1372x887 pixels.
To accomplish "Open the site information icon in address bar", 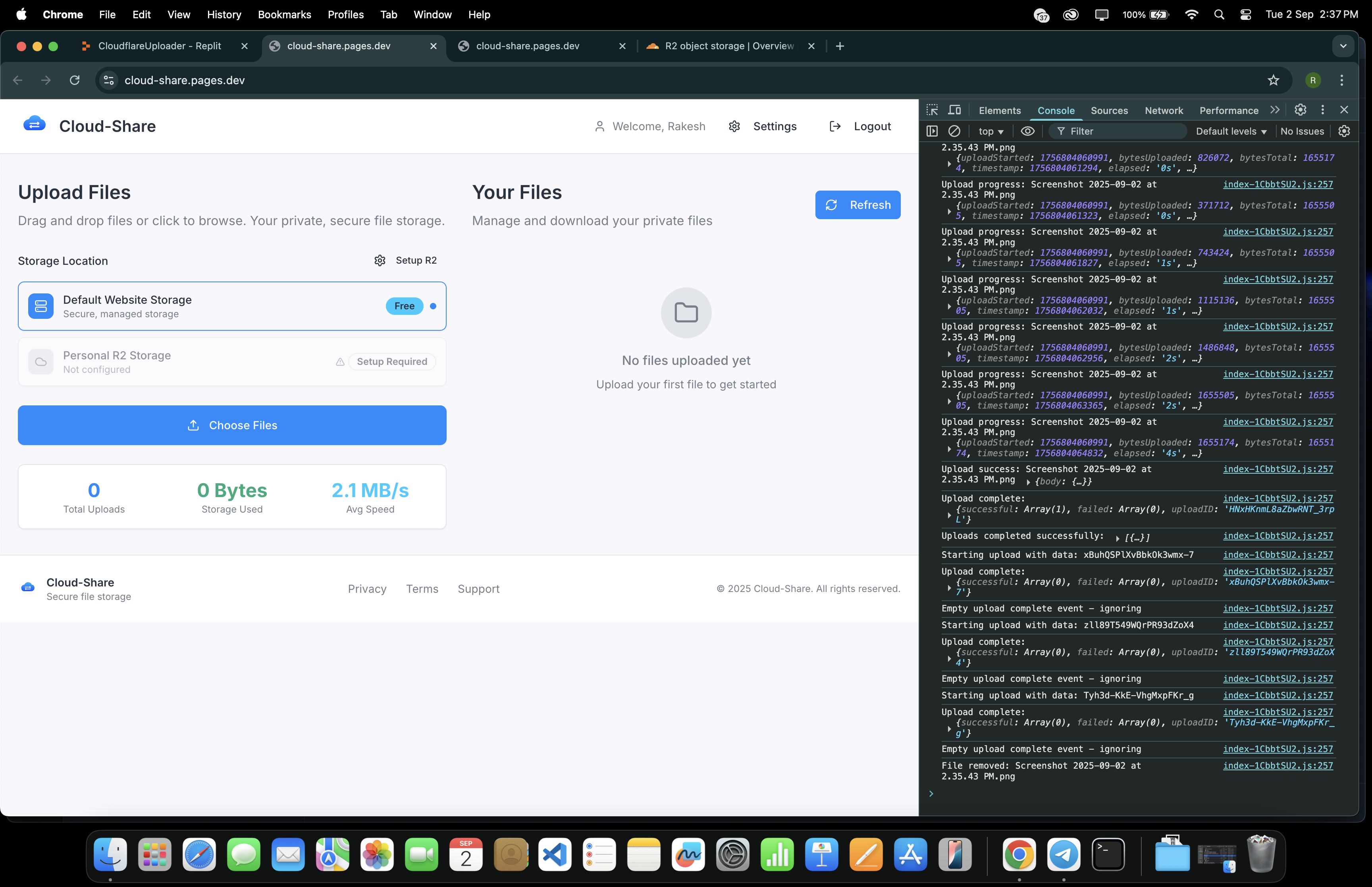I will pos(109,80).
